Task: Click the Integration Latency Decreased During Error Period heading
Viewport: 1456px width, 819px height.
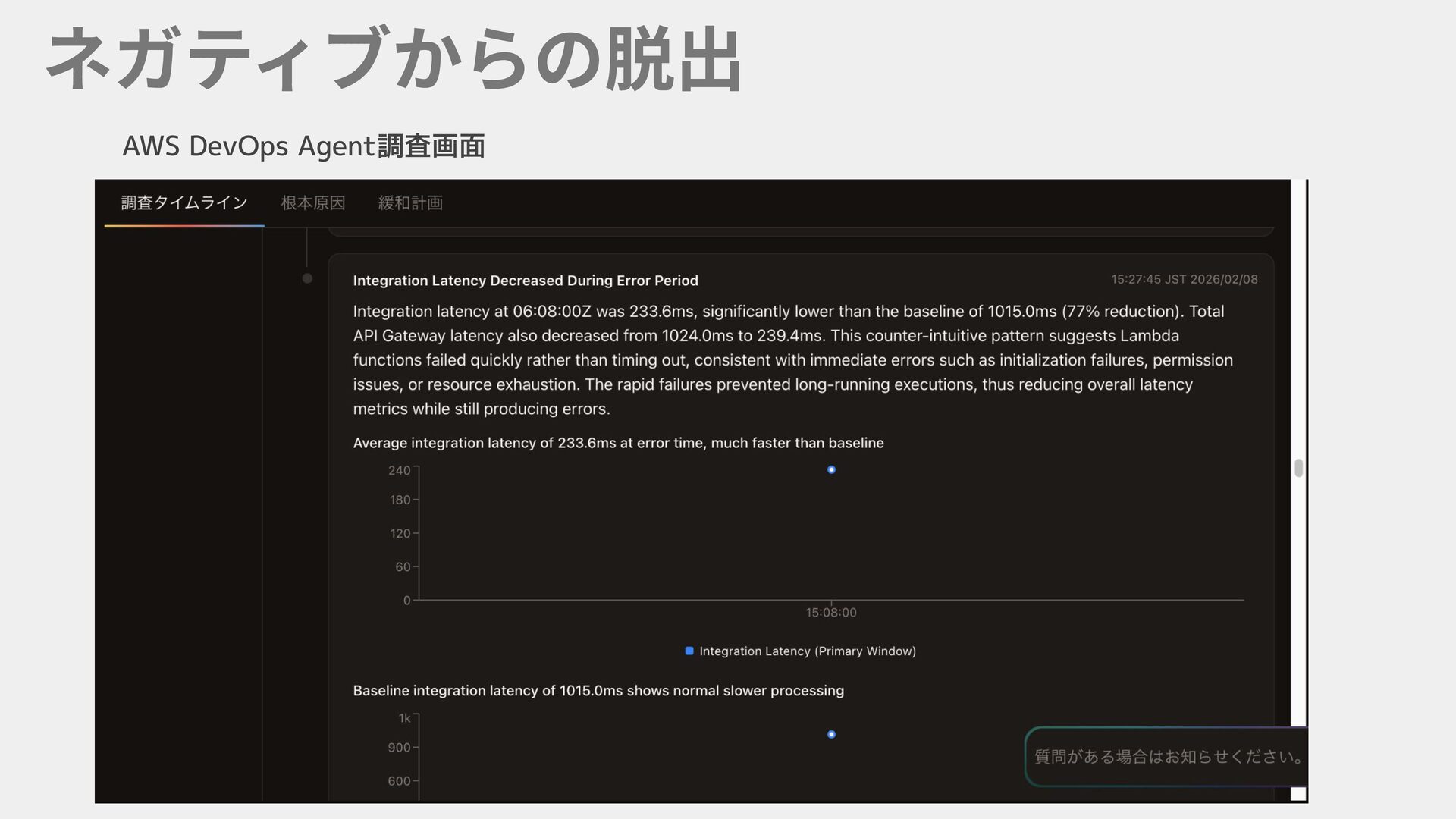Action: pyautogui.click(x=525, y=281)
